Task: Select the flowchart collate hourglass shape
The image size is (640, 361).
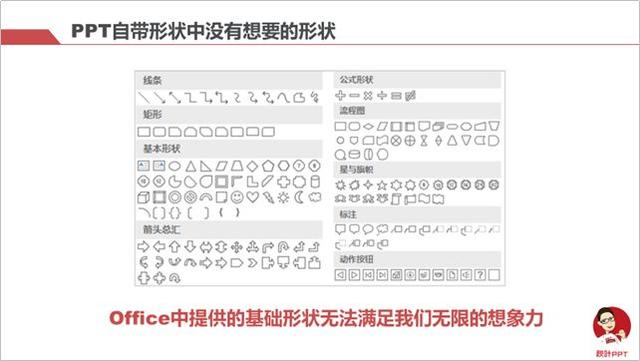Action: 424,141
